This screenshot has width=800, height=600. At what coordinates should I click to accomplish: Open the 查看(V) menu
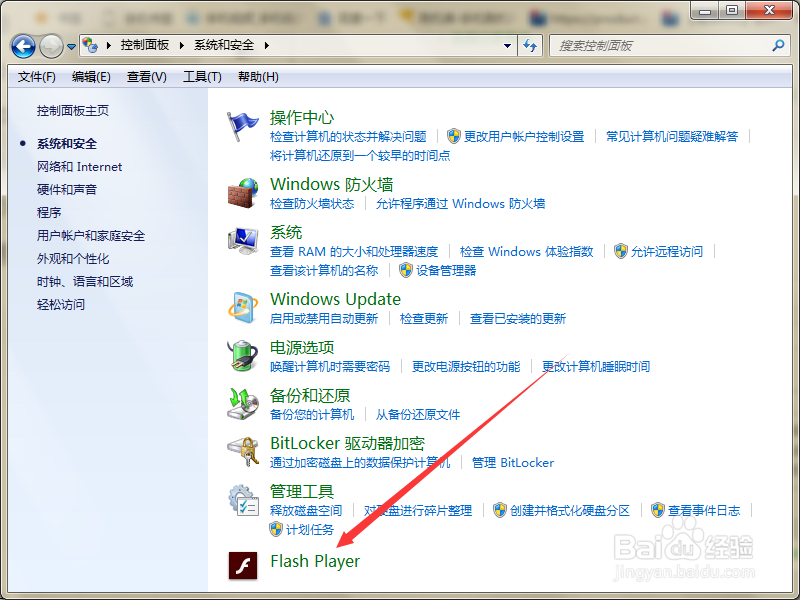[146, 77]
